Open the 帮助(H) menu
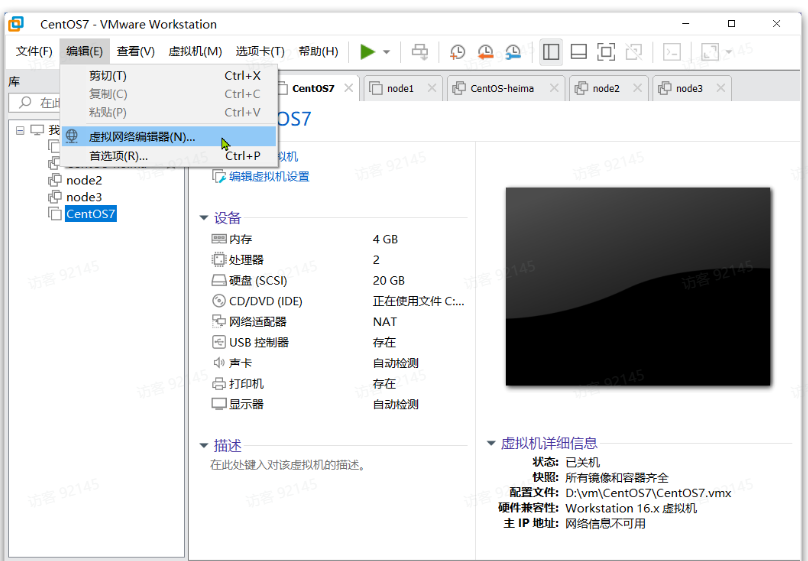Viewport: 808px width, 561px height. (x=318, y=52)
